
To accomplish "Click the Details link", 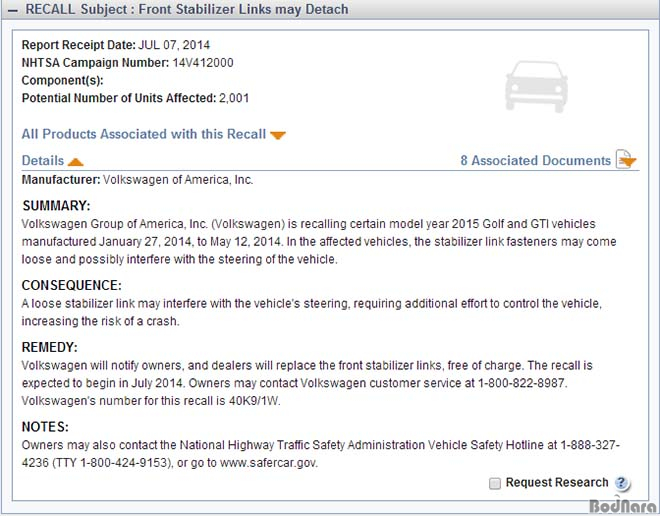I will click(x=43, y=160).
